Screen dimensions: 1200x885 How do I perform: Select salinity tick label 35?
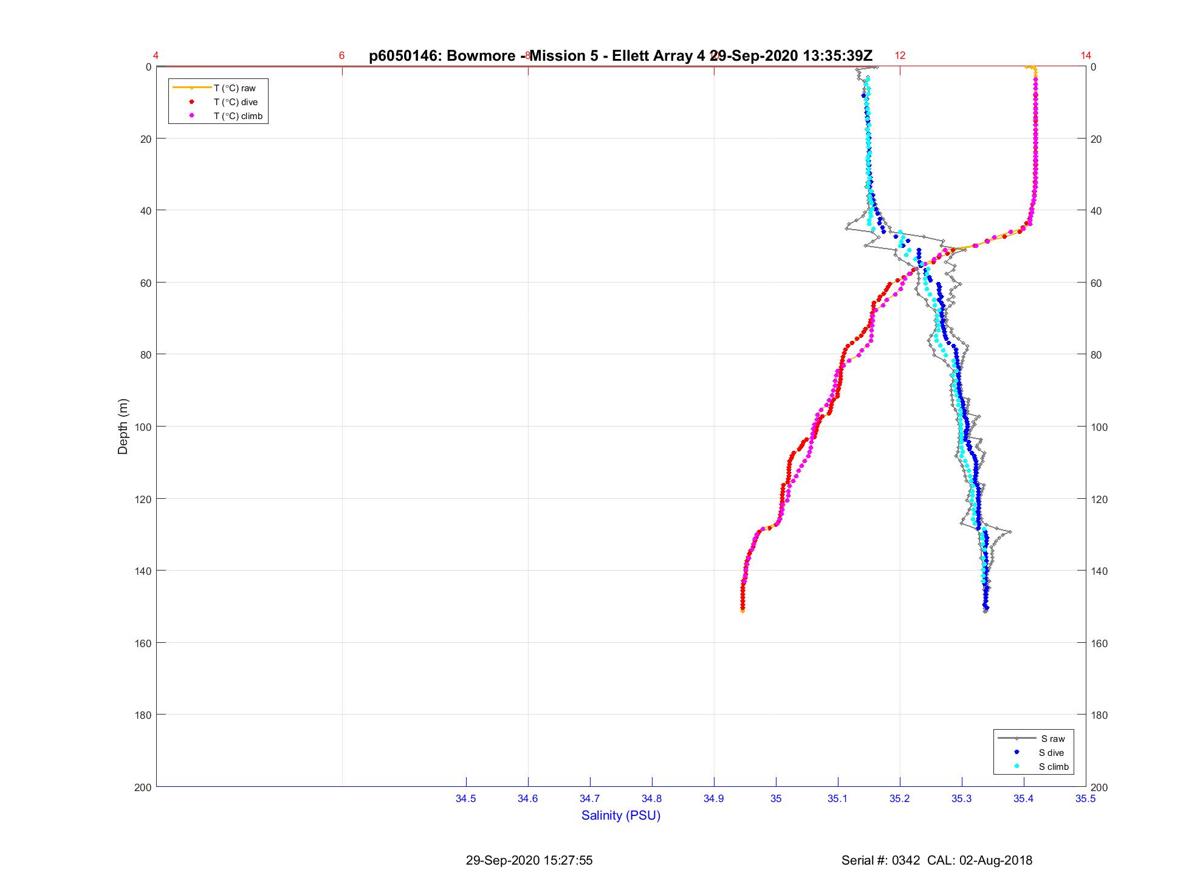(x=776, y=798)
